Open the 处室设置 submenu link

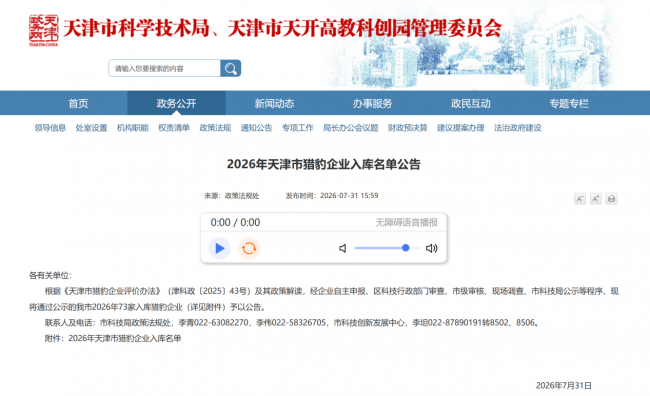tap(91, 128)
